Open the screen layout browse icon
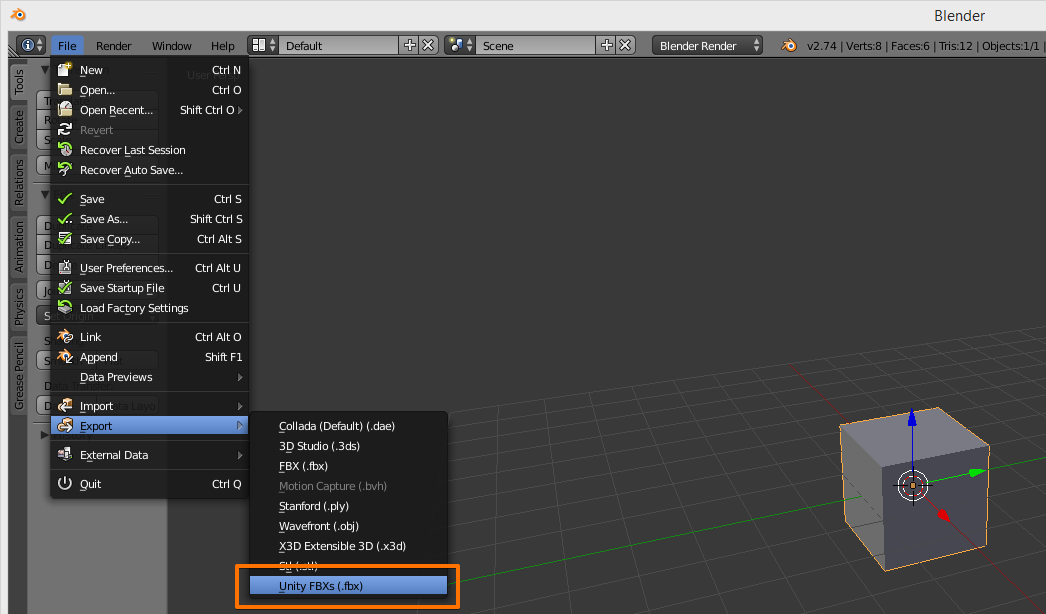Viewport: 1046px width, 614px height. [264, 45]
